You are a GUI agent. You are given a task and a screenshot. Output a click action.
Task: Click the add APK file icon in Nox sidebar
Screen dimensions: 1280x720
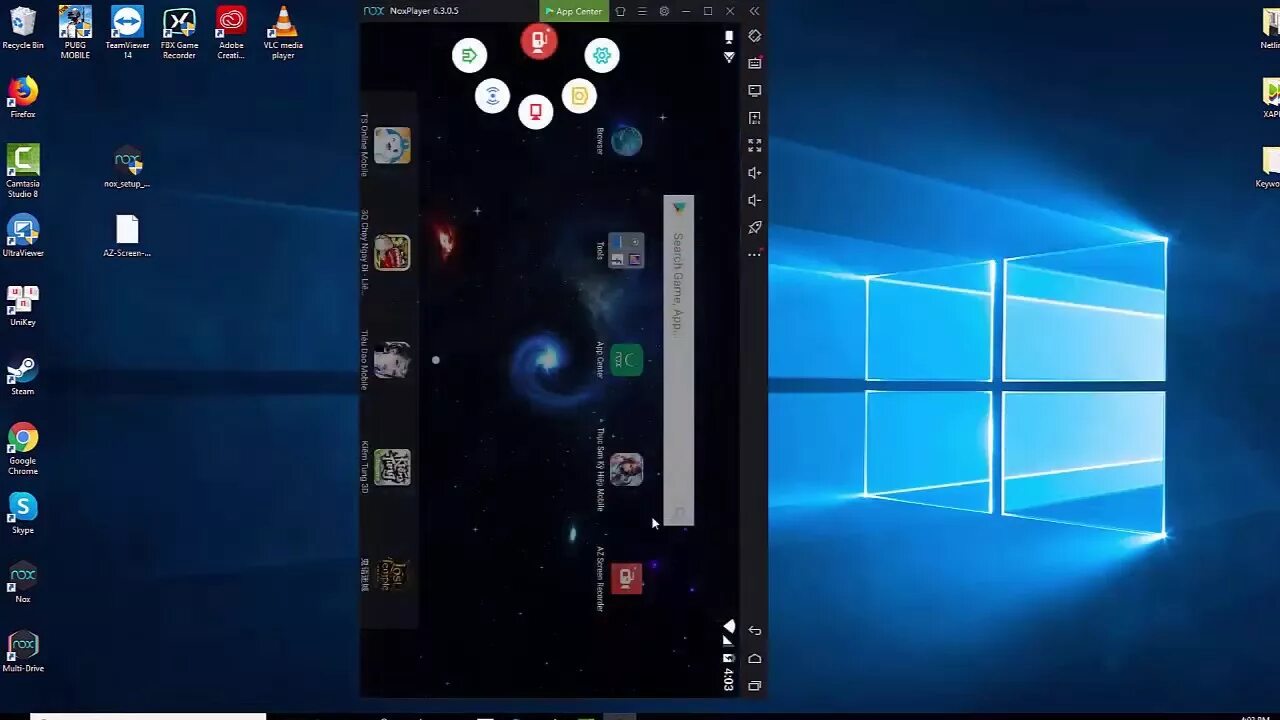pos(755,118)
